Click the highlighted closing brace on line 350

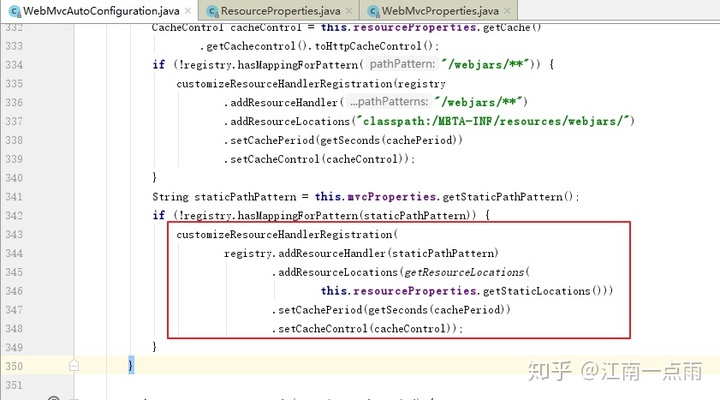tap(131, 366)
